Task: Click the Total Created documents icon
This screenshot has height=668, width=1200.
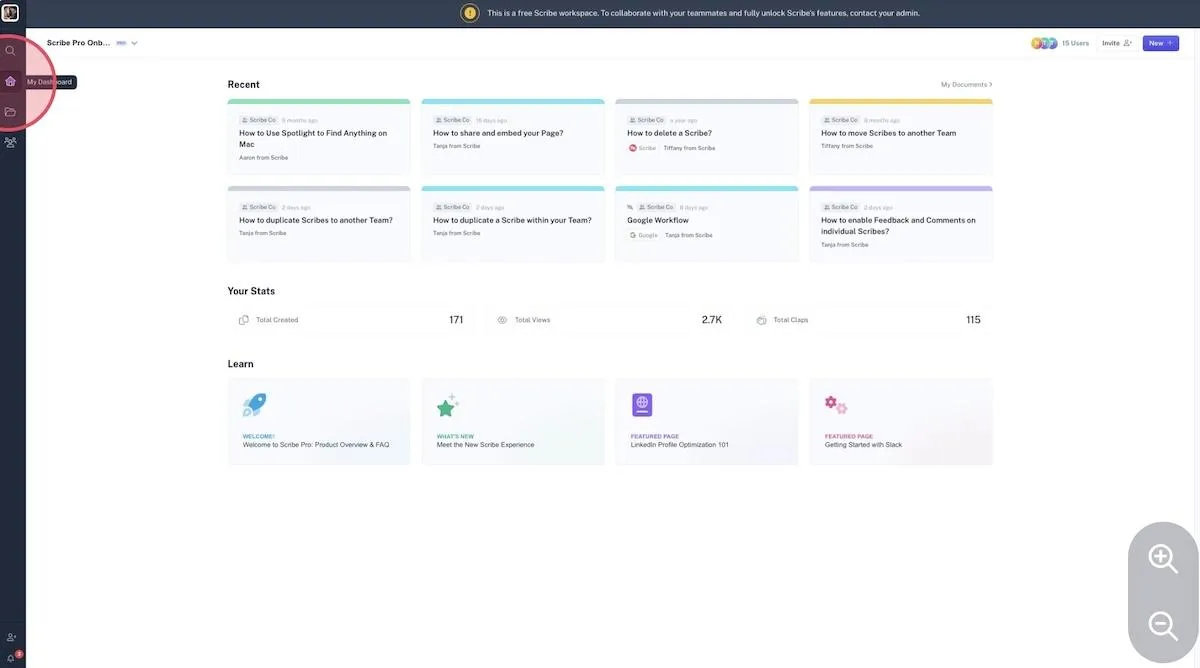Action: [244, 320]
